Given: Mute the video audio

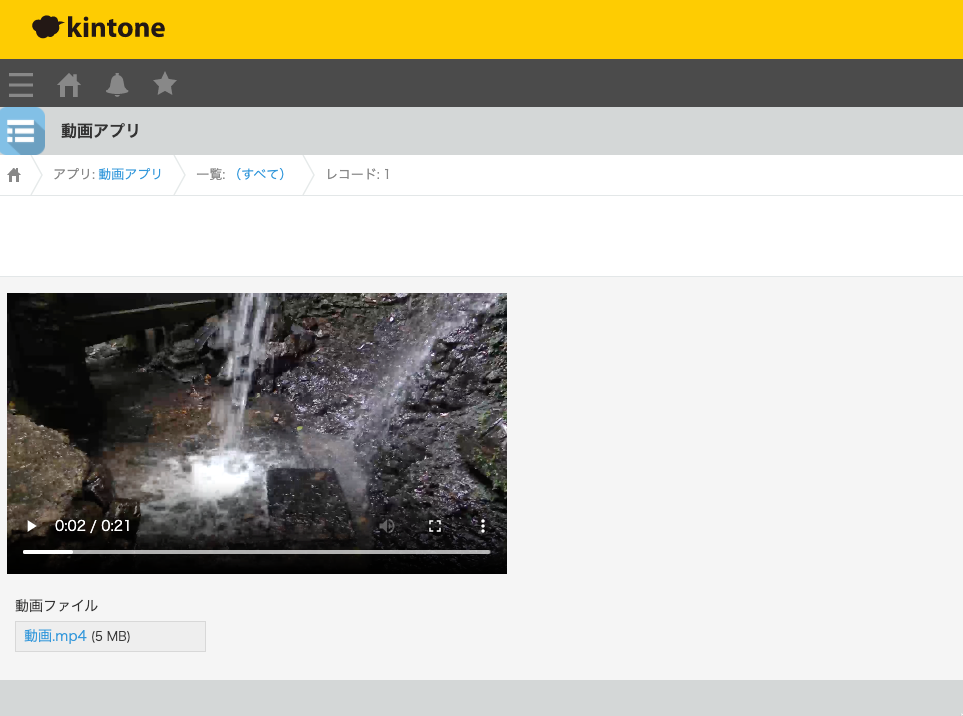Looking at the screenshot, I should [x=387, y=525].
